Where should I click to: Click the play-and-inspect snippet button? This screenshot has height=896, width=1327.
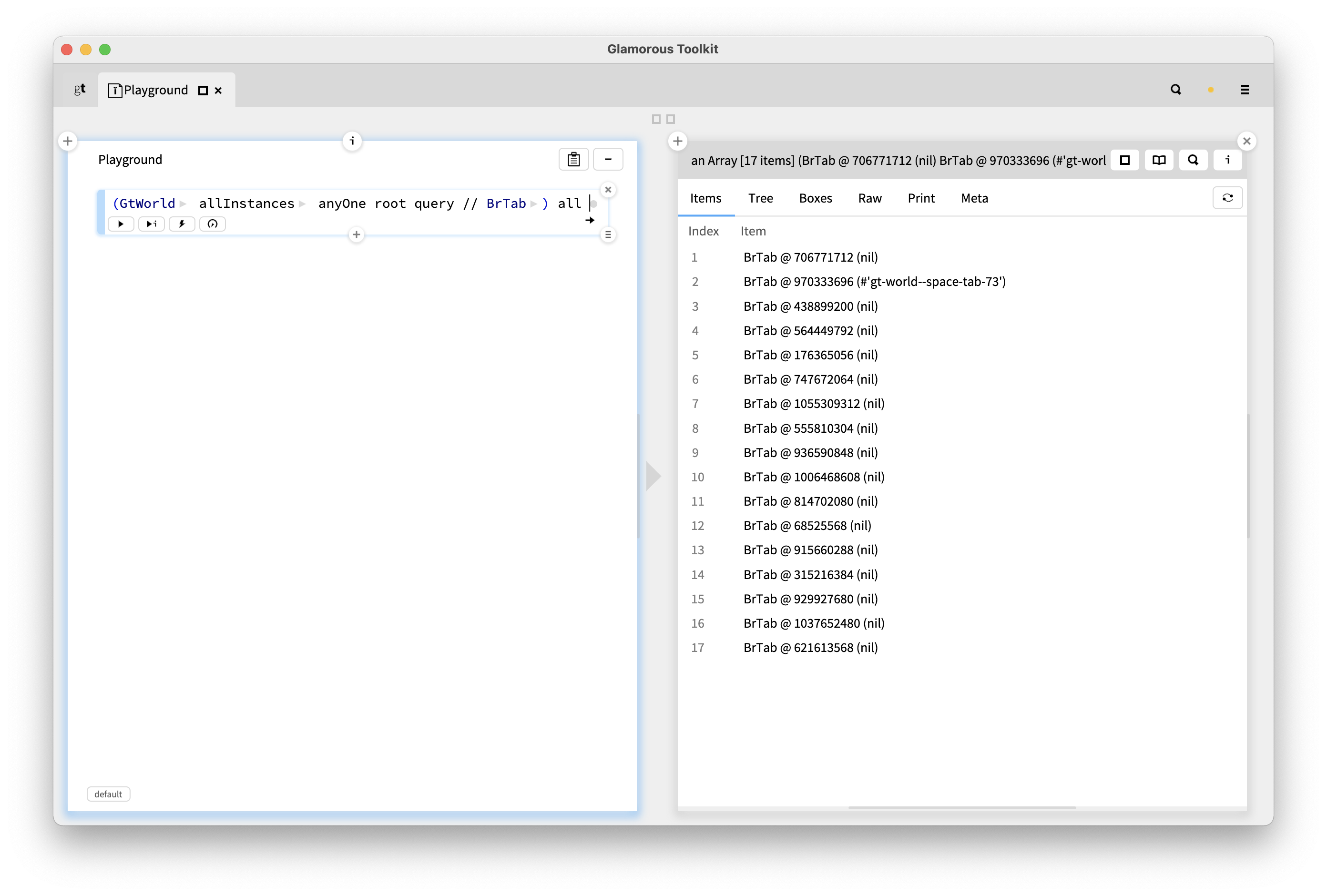(151, 224)
